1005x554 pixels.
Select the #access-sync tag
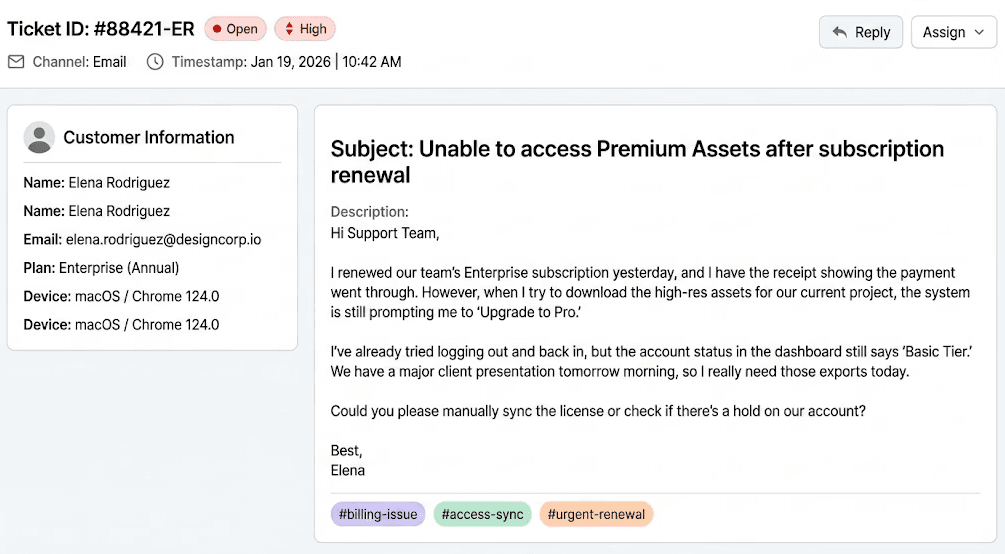coord(482,514)
